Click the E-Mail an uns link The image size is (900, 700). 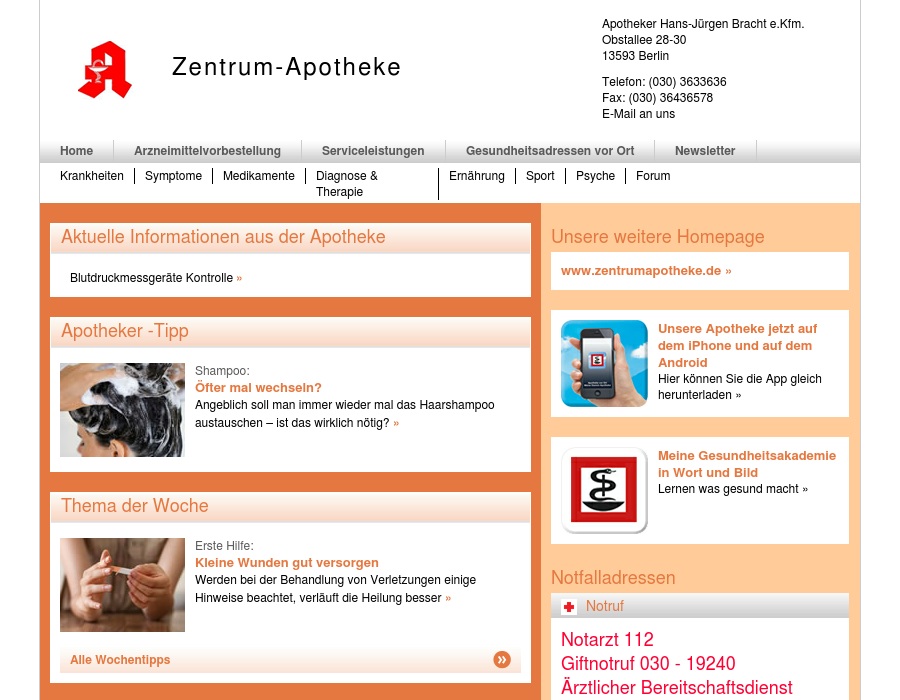(x=638, y=114)
